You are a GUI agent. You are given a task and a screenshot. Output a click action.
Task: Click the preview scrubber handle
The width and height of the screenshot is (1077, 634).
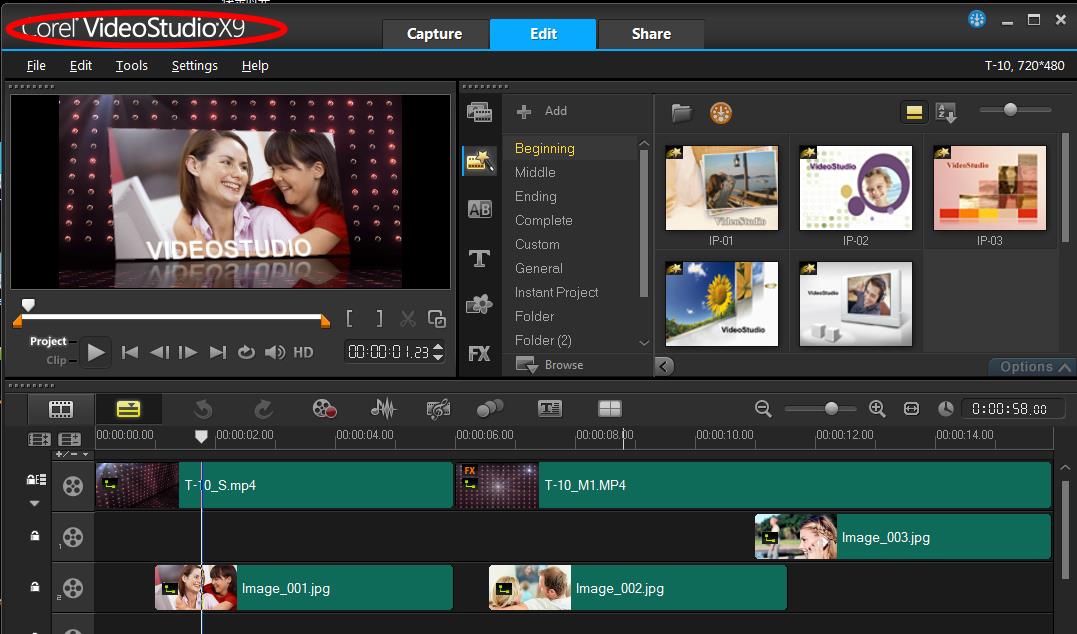tap(28, 304)
